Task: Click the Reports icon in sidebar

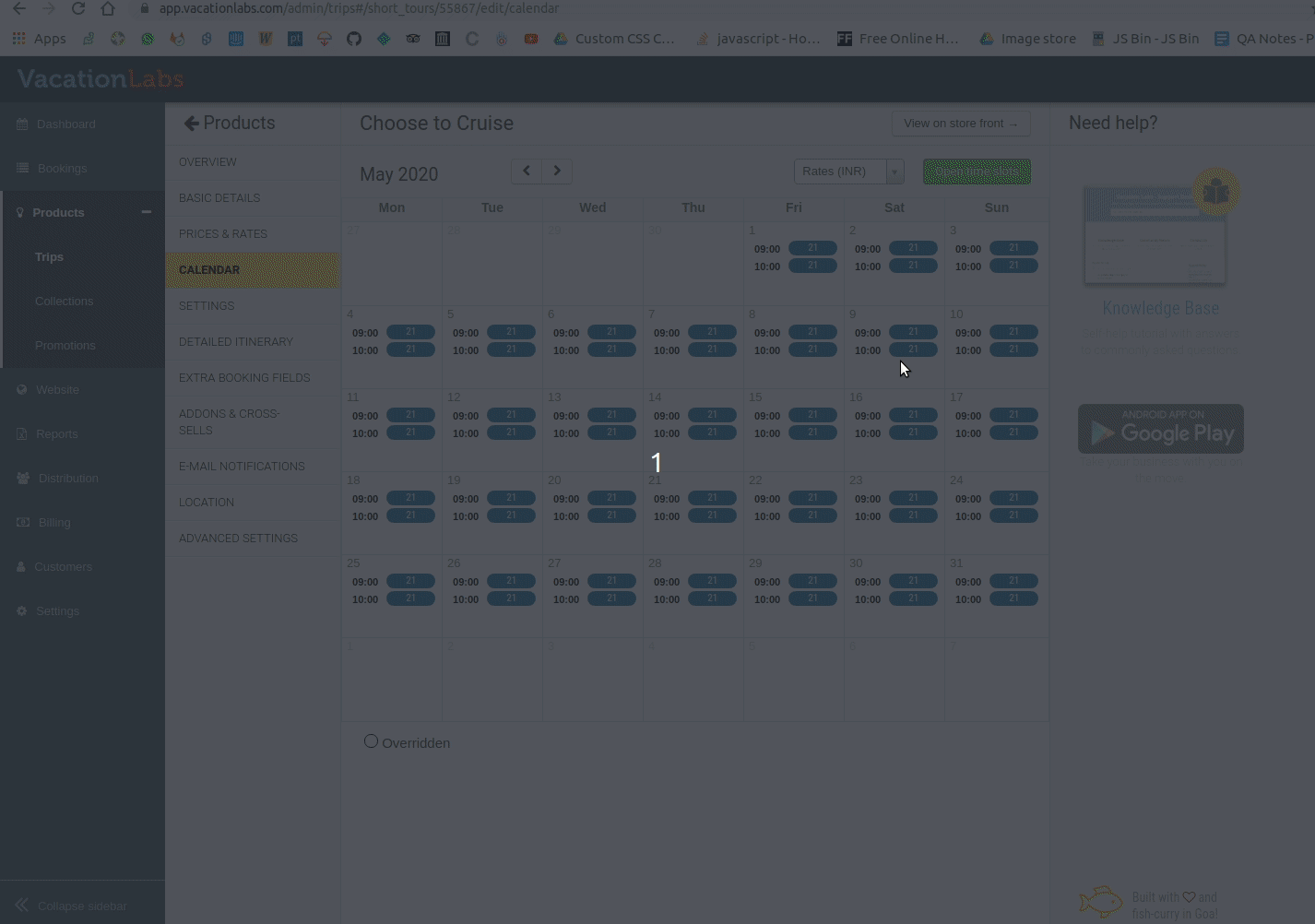Action: pyautogui.click(x=22, y=434)
